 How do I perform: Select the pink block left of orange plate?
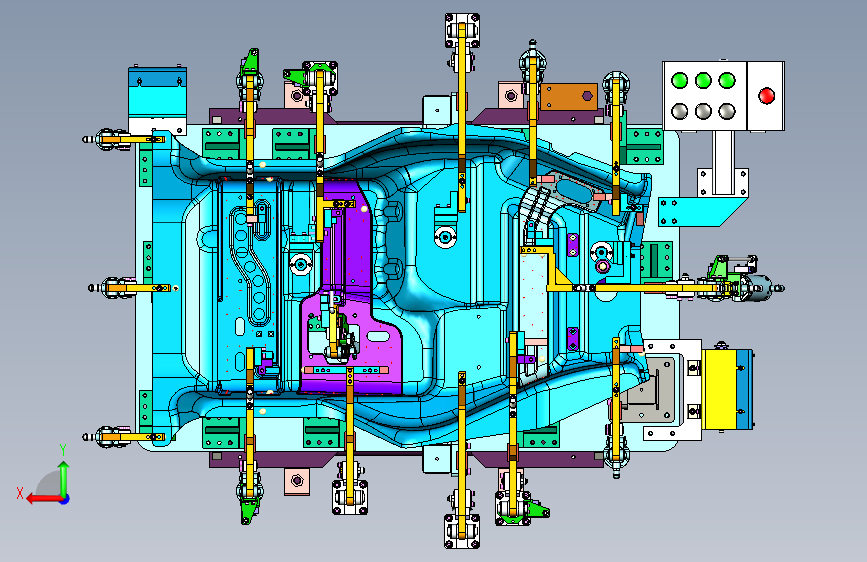tap(511, 96)
